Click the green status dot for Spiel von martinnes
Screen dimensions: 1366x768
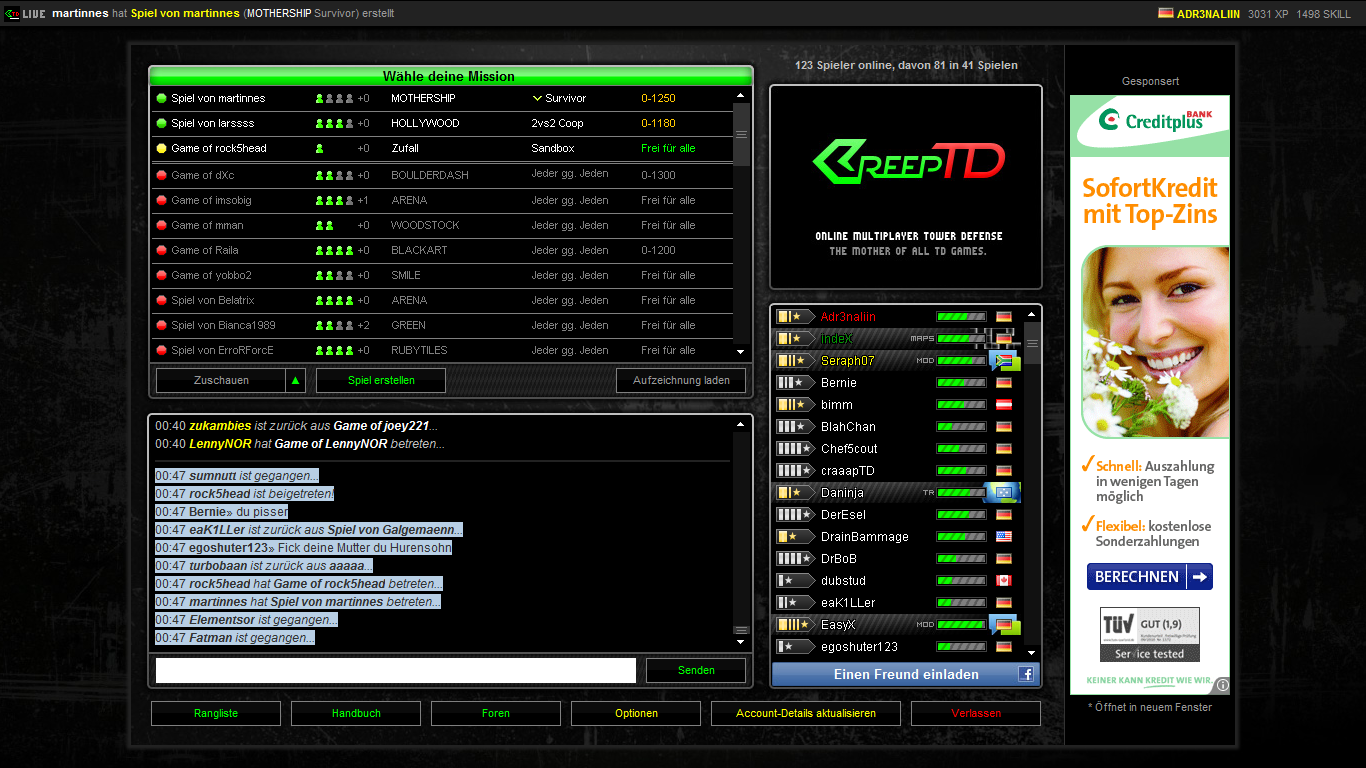[161, 98]
